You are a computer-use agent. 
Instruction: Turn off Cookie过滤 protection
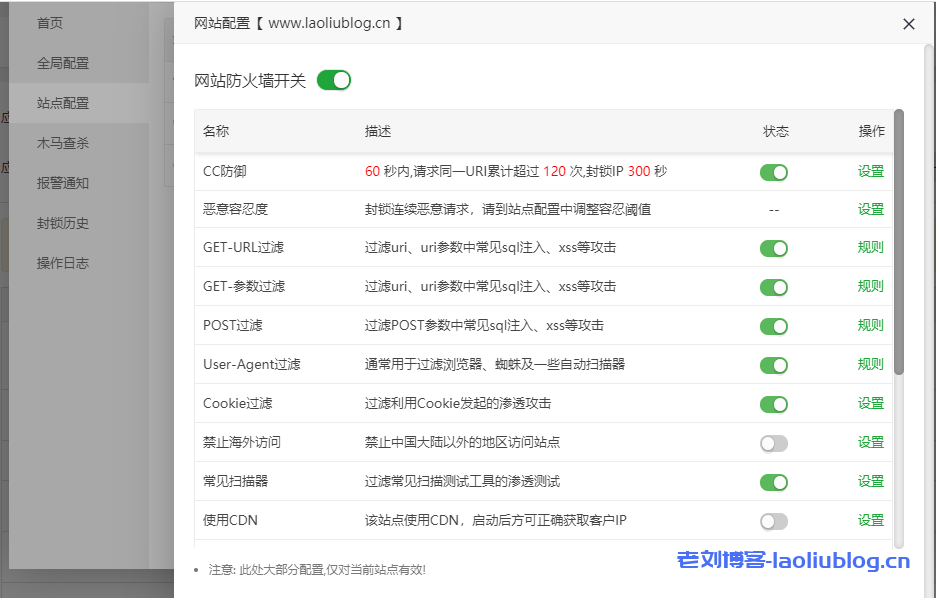[773, 403]
